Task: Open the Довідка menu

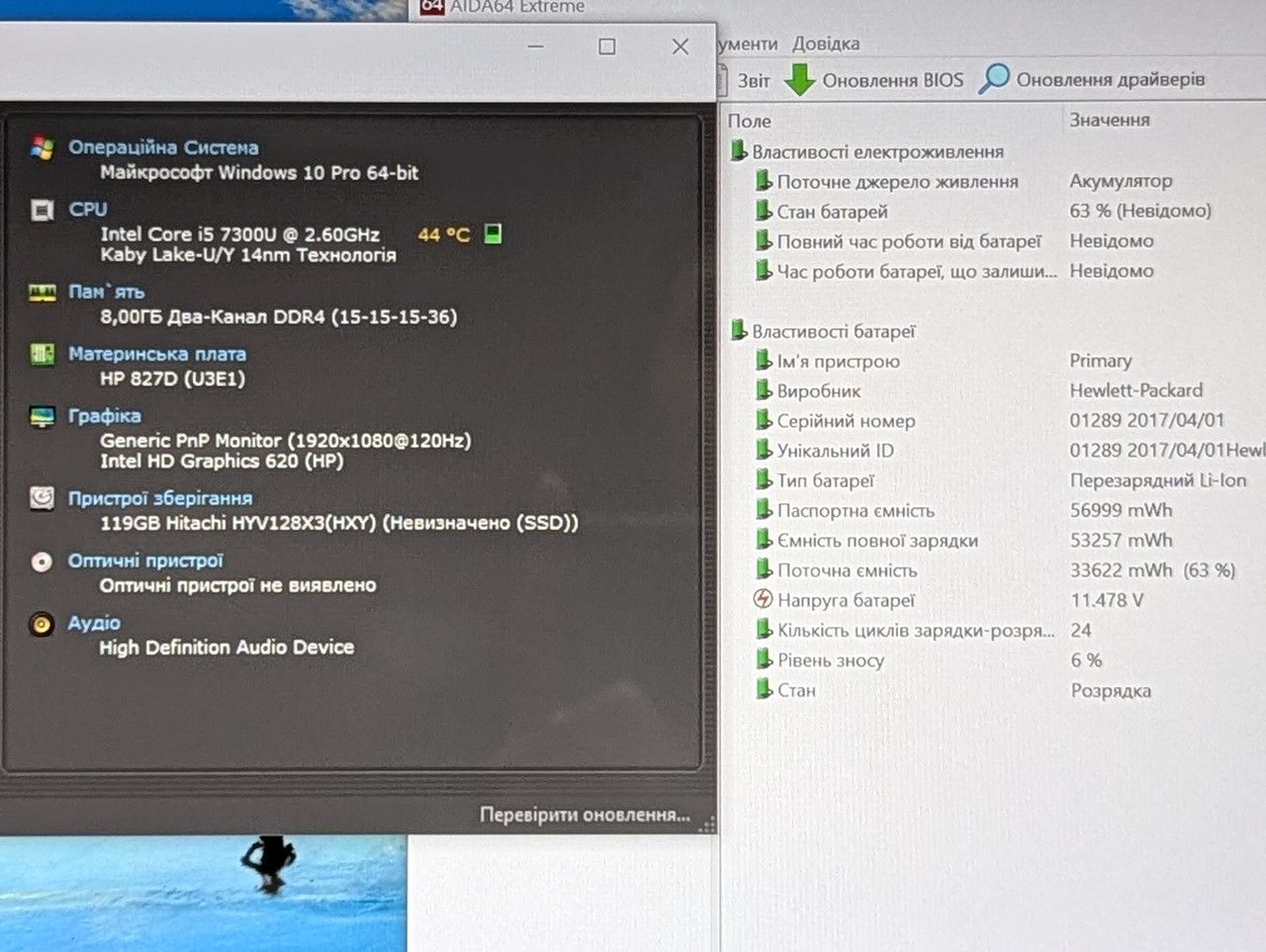Action: click(x=826, y=43)
